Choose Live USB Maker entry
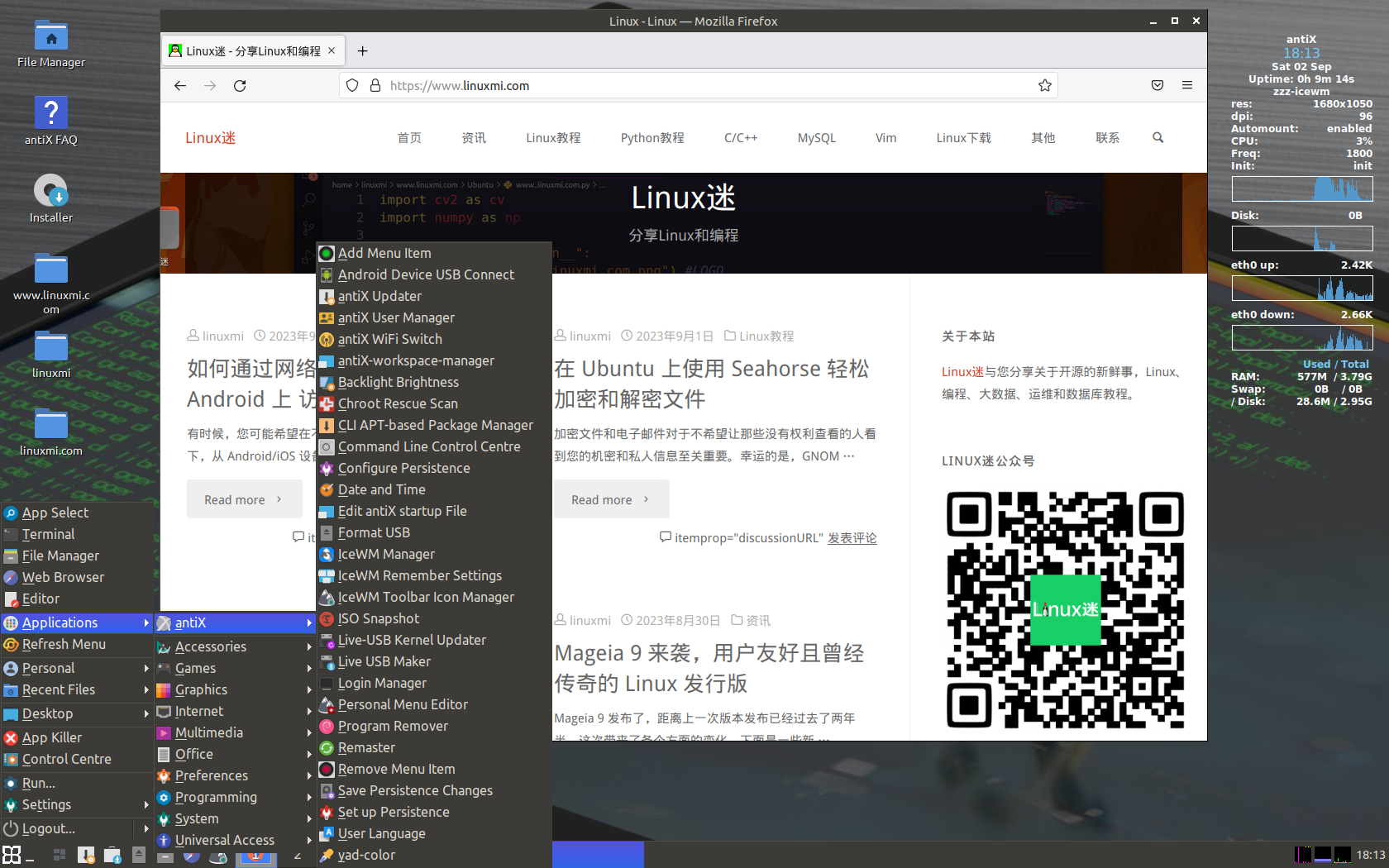The height and width of the screenshot is (868, 1389). click(434, 661)
